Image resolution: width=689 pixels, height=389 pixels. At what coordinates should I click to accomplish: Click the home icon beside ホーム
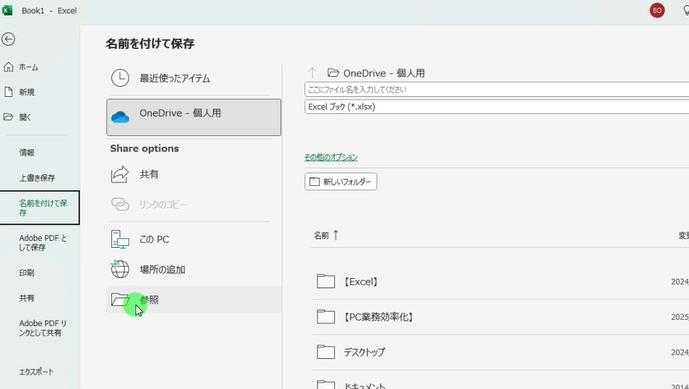click(8, 67)
